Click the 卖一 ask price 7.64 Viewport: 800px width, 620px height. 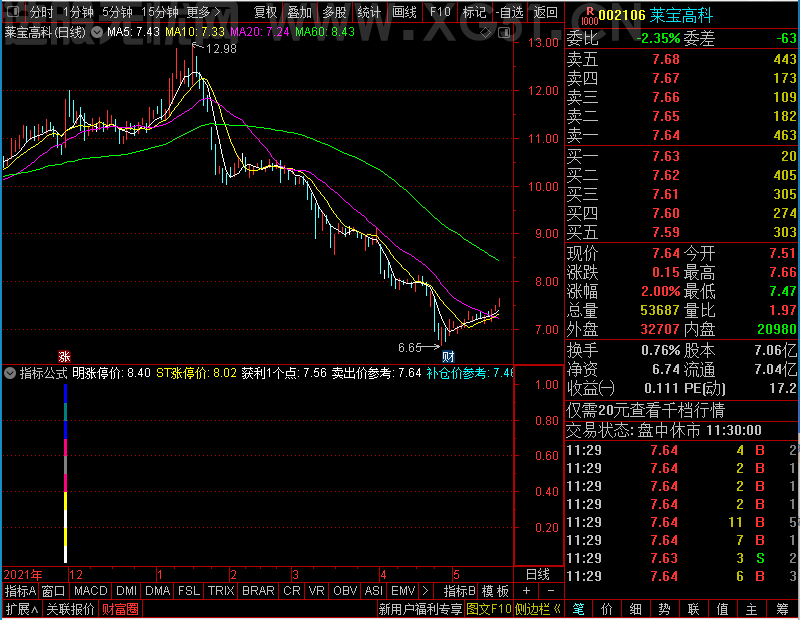[x=666, y=135]
